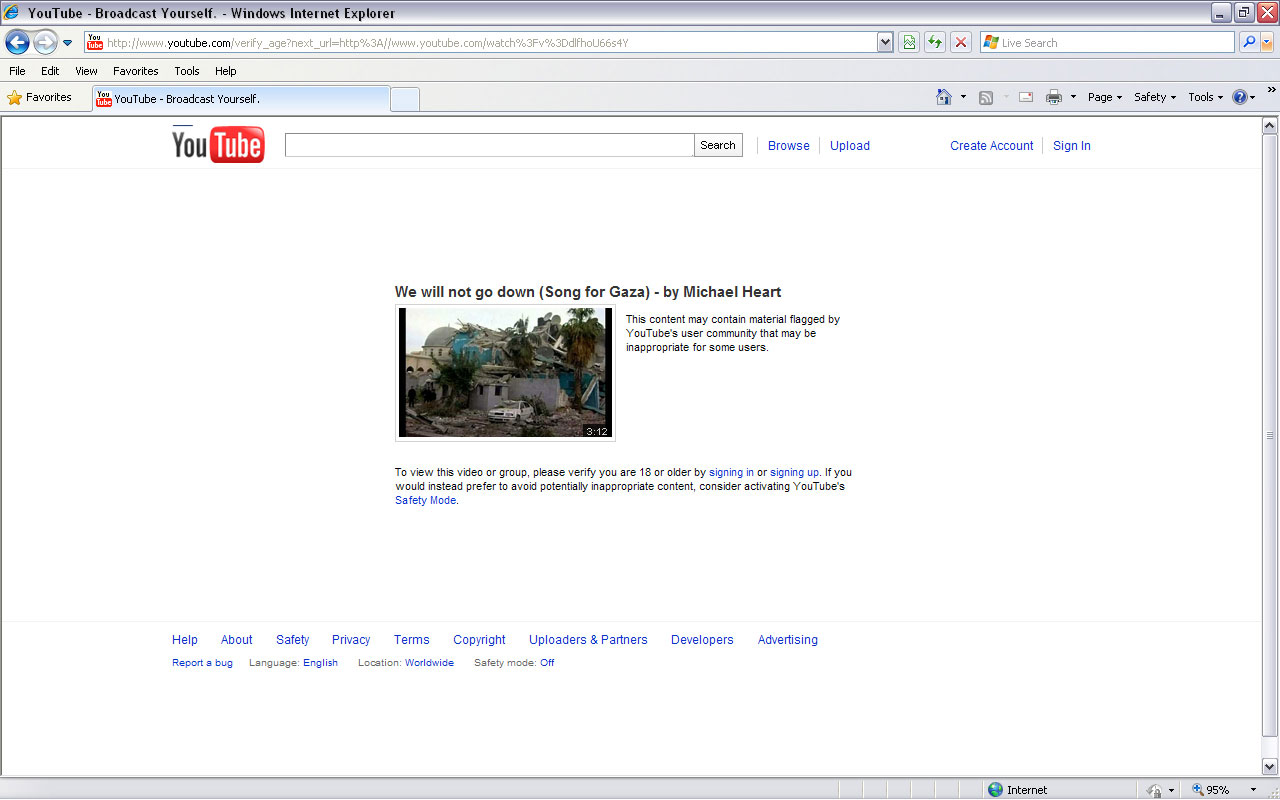
Task: Click the Print icon
Action: pos(1054,97)
